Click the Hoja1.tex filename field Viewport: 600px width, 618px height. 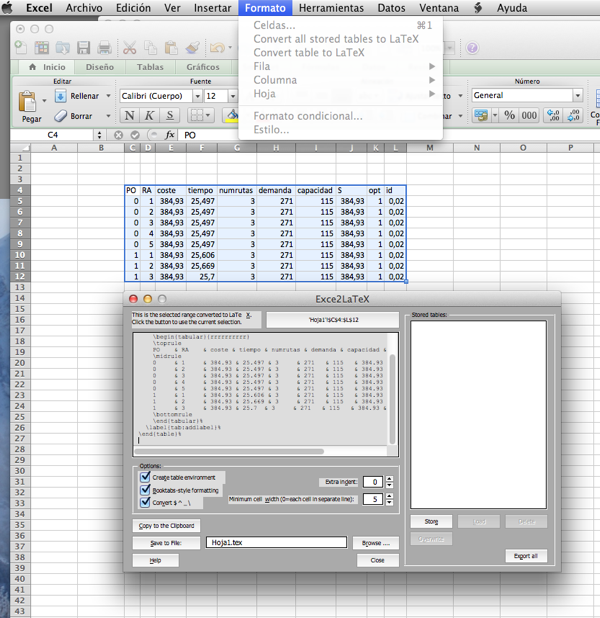pos(276,542)
